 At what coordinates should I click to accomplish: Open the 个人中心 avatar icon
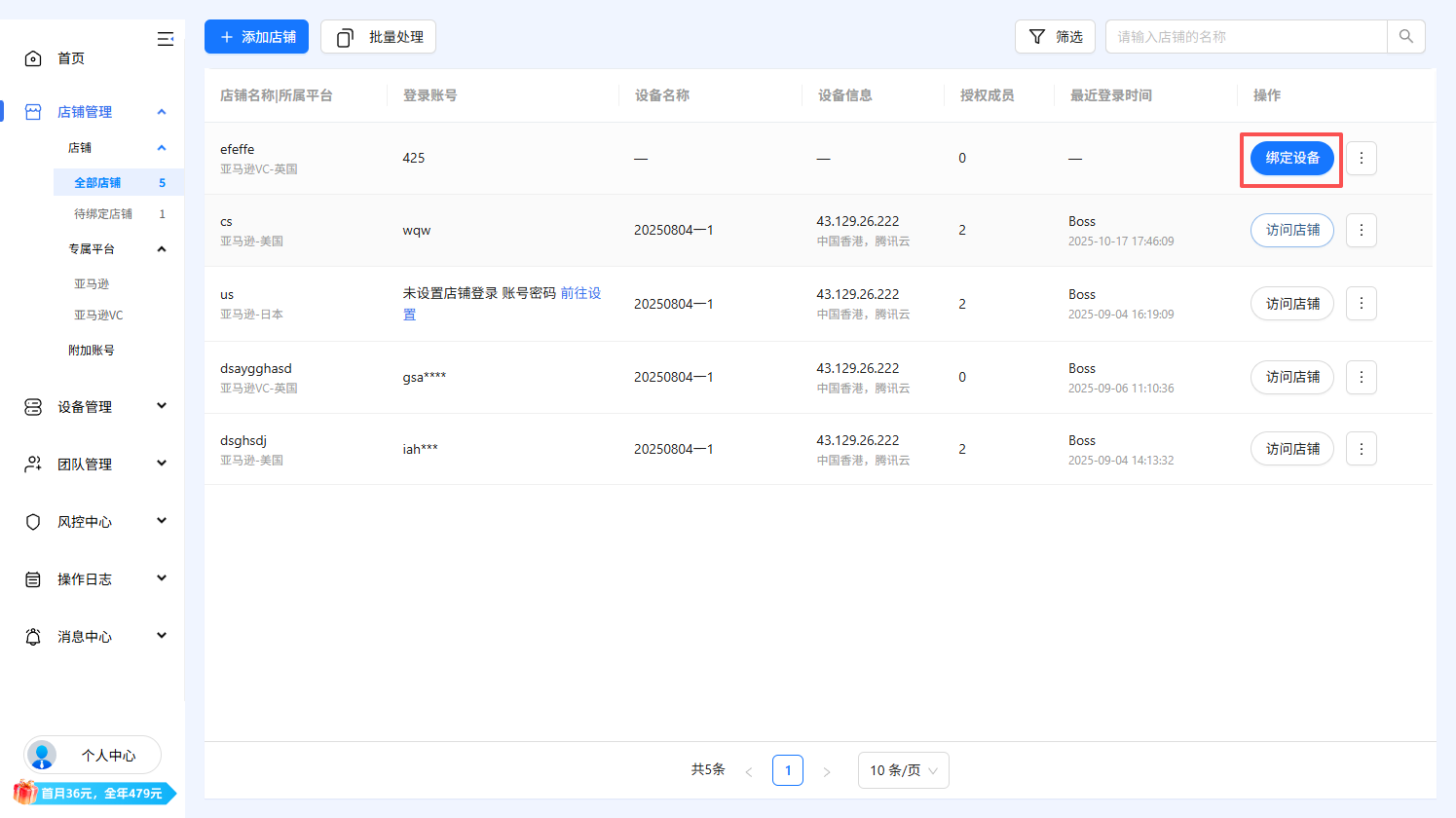point(41,755)
